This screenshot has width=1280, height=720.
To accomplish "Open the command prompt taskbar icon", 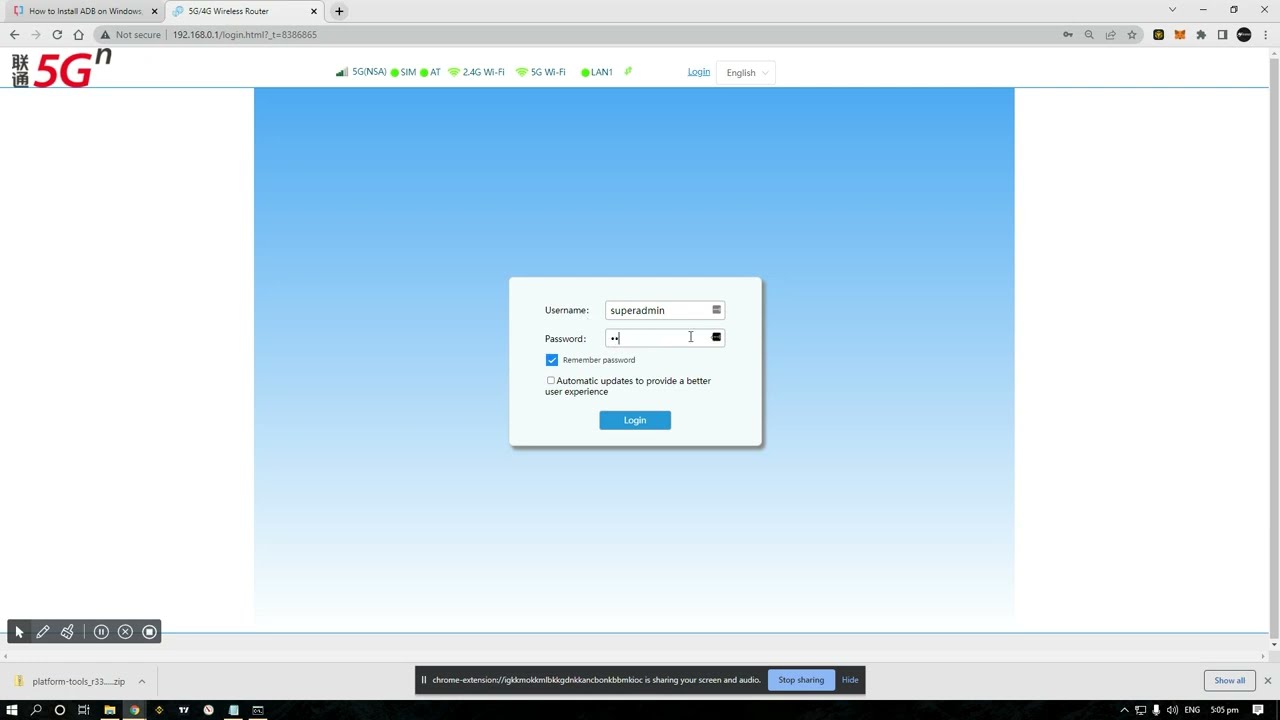I will pyautogui.click(x=258, y=710).
